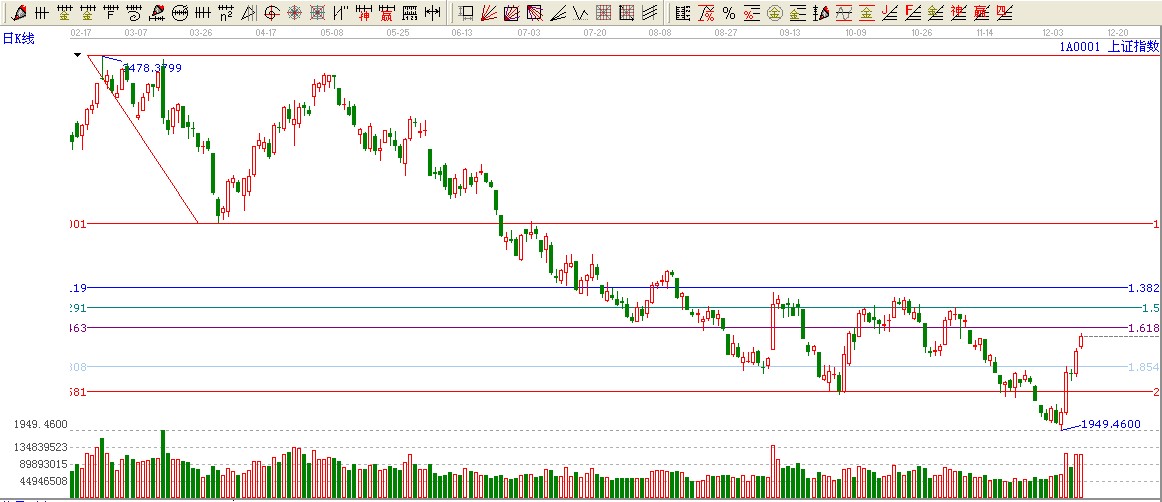Image resolution: width=1162 pixels, height=502 pixels.
Task: Click the red F angle-lines icon
Action: (912, 13)
